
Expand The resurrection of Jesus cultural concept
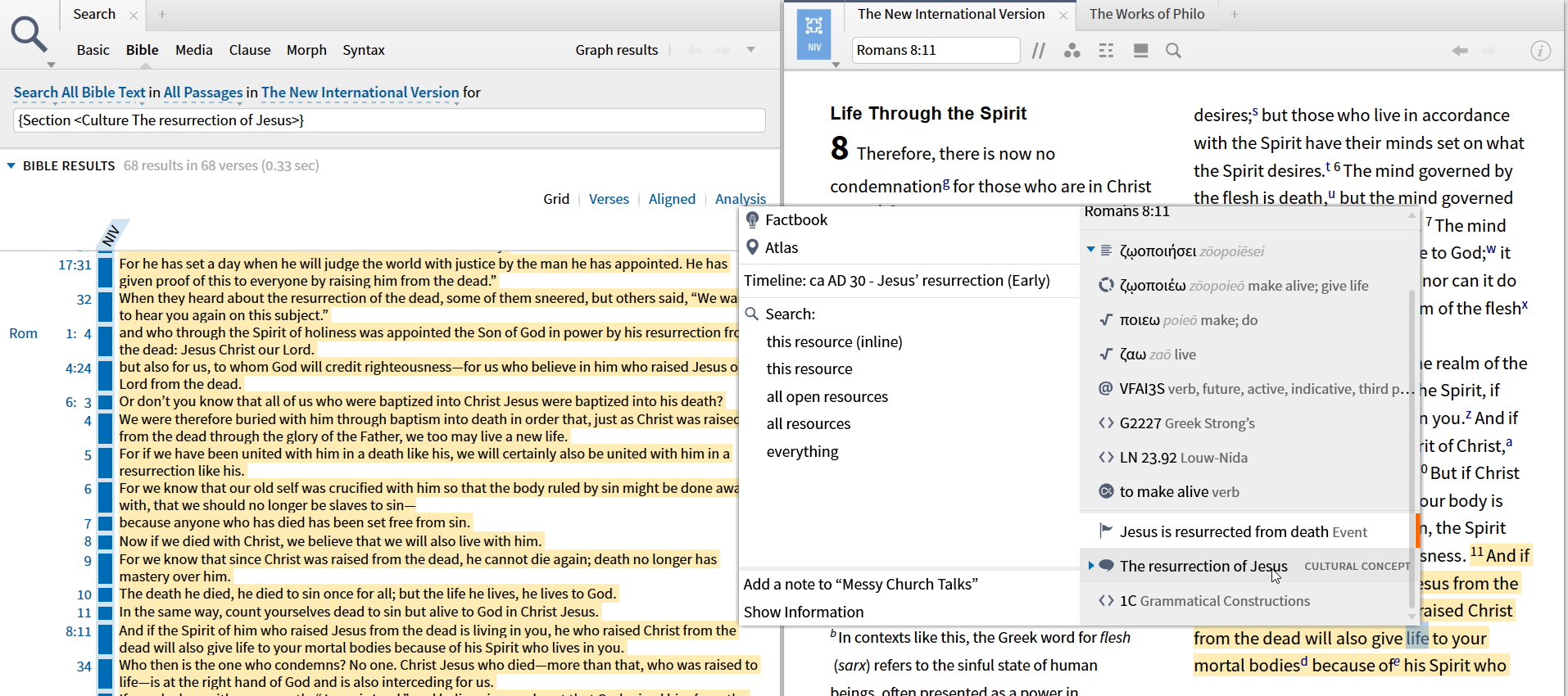coord(1090,565)
